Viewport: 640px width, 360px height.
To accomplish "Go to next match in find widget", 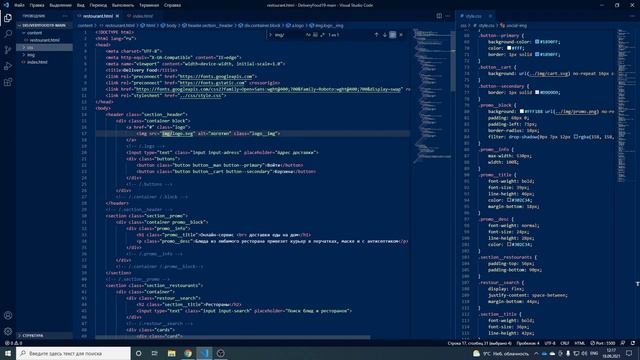I will click(384, 35).
